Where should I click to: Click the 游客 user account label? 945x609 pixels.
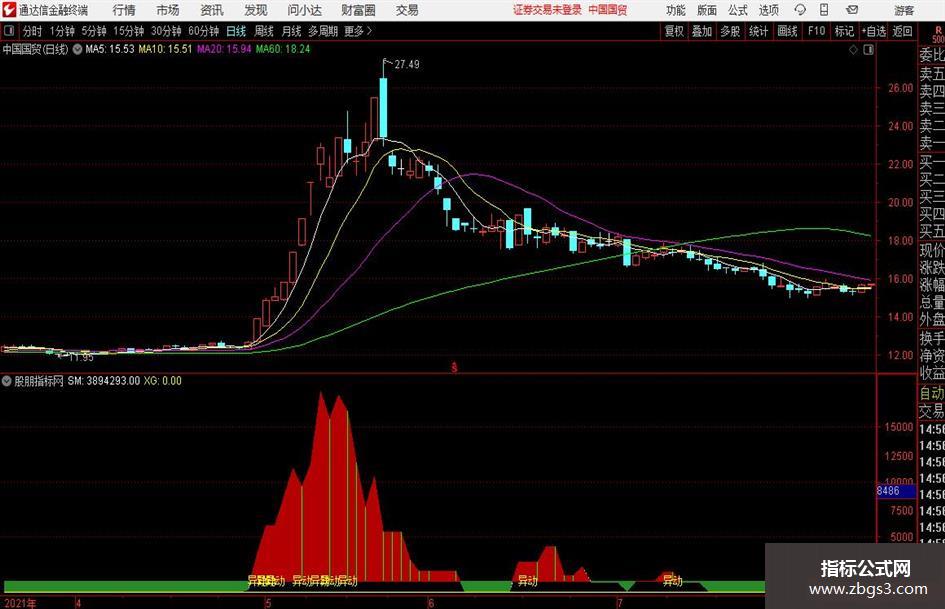[903, 10]
